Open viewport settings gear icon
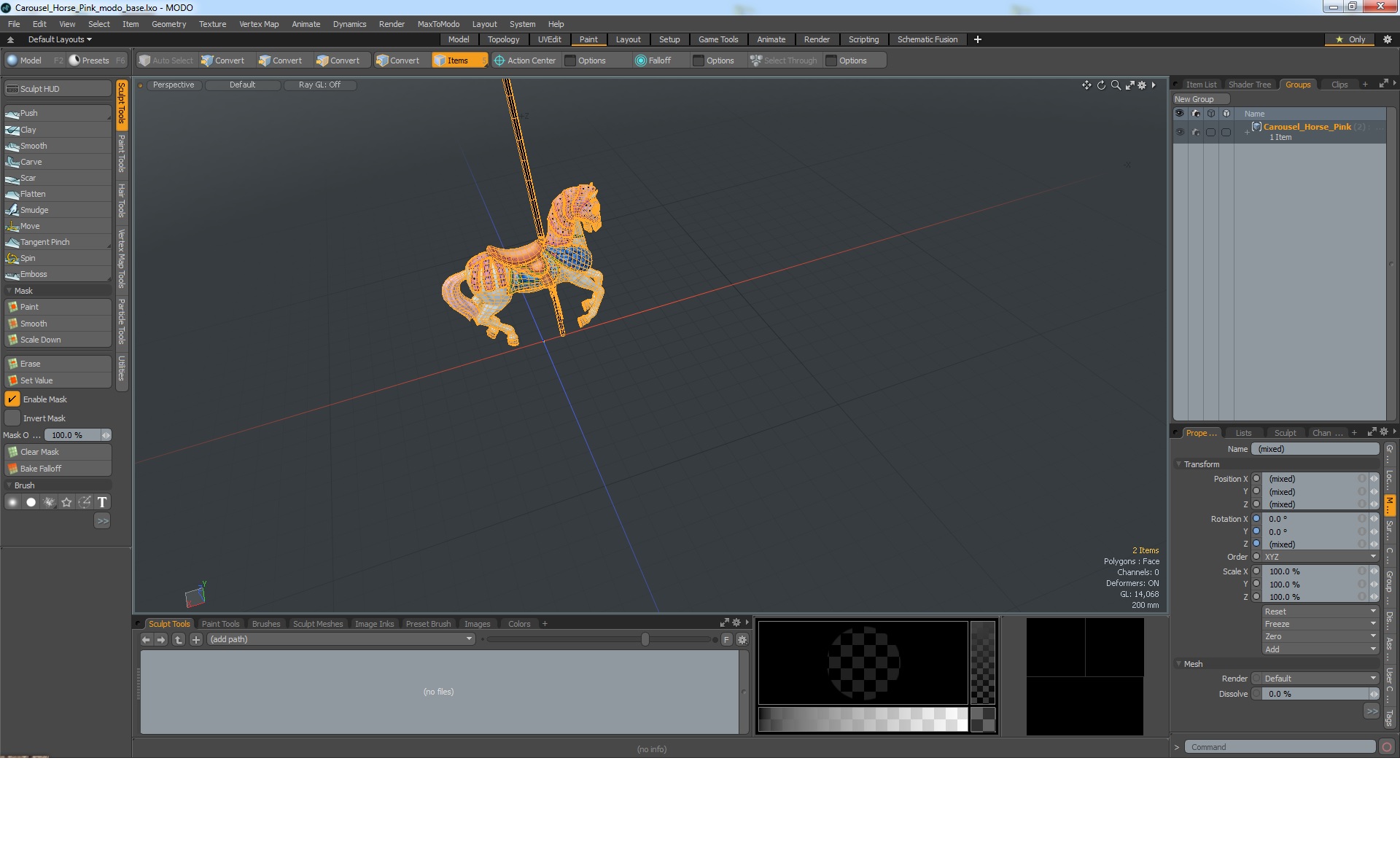Viewport: 1400px width, 844px height. [1142, 85]
